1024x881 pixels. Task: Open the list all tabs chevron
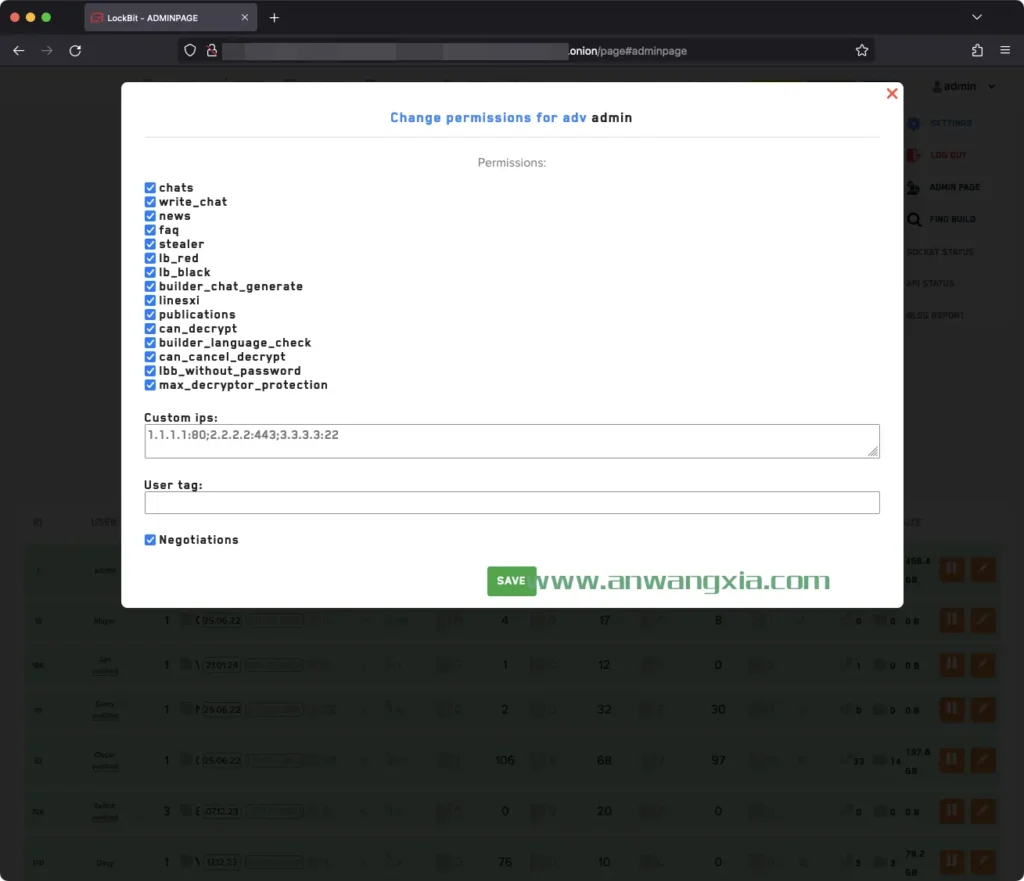976,17
